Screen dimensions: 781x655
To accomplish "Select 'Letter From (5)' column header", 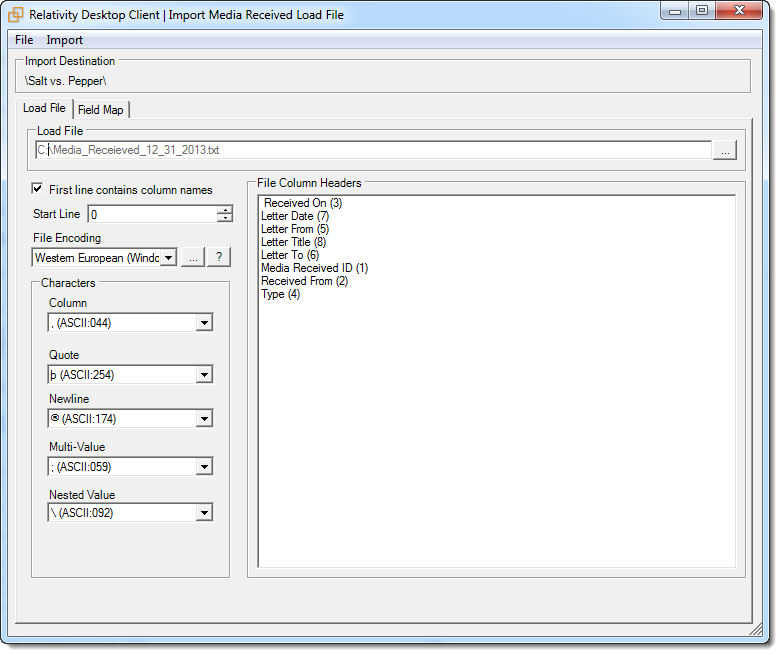I will tap(295, 229).
